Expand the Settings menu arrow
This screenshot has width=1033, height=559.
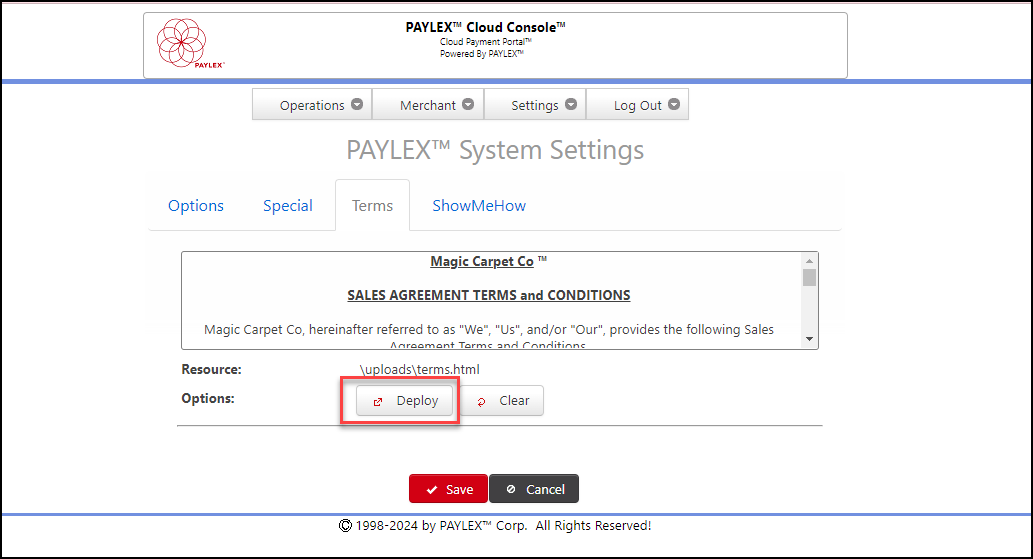point(571,104)
